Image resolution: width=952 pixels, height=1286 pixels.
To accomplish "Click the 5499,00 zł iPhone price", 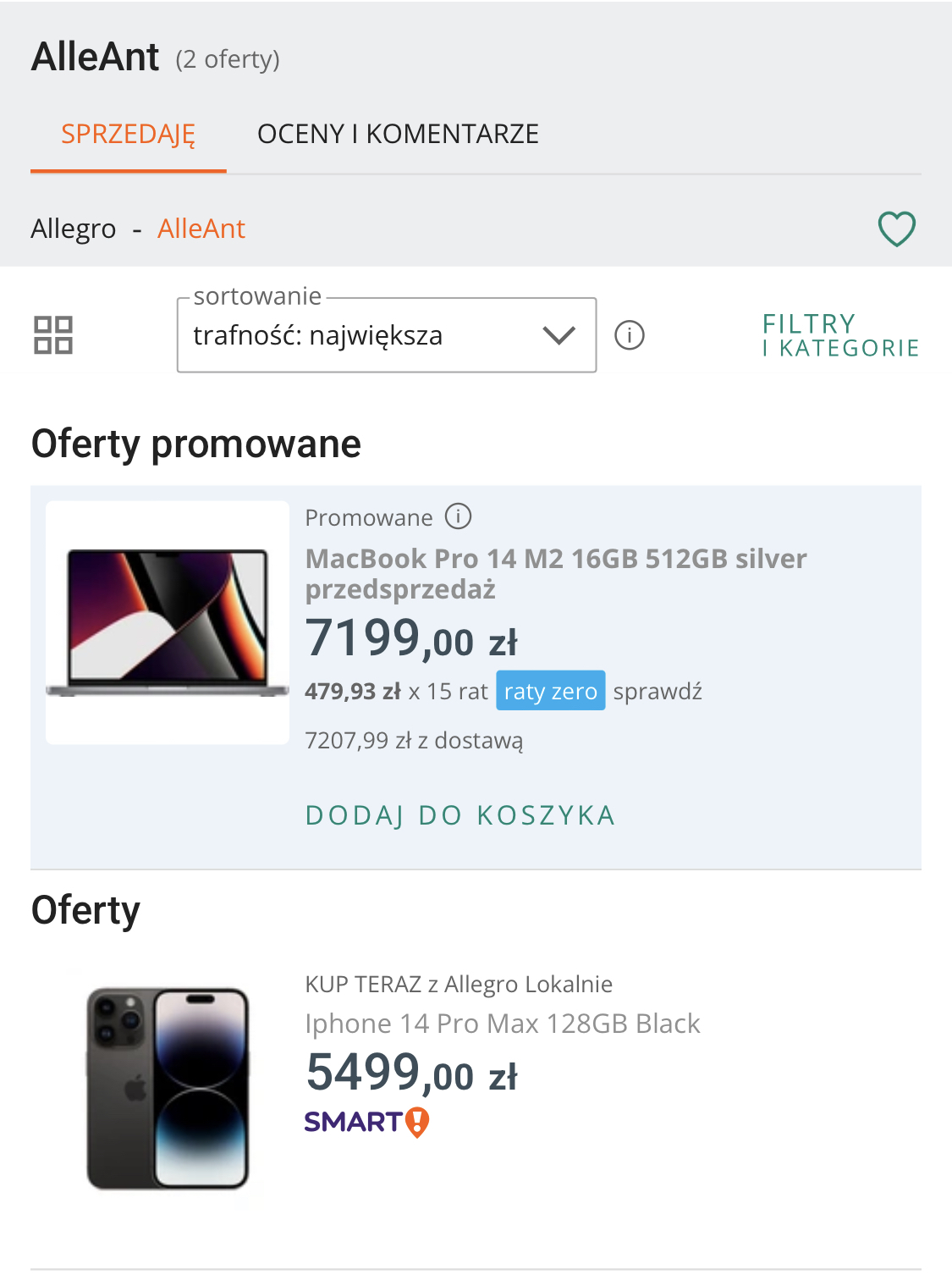I will (411, 1074).
